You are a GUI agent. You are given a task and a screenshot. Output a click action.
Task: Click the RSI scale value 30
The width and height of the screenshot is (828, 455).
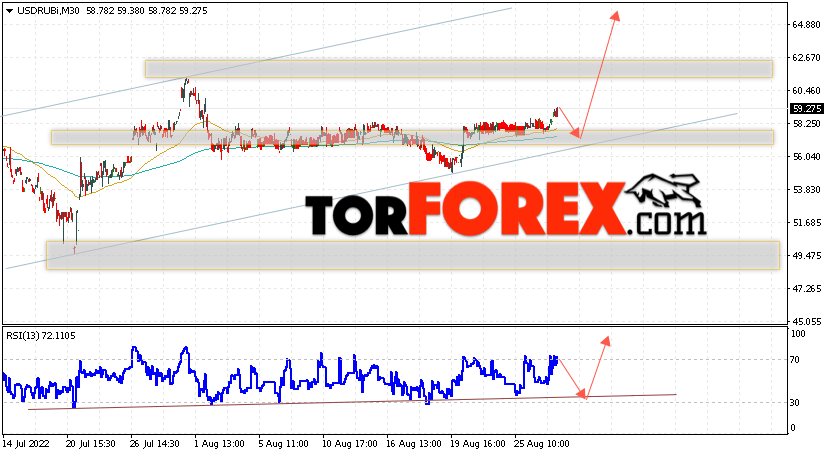tap(795, 403)
